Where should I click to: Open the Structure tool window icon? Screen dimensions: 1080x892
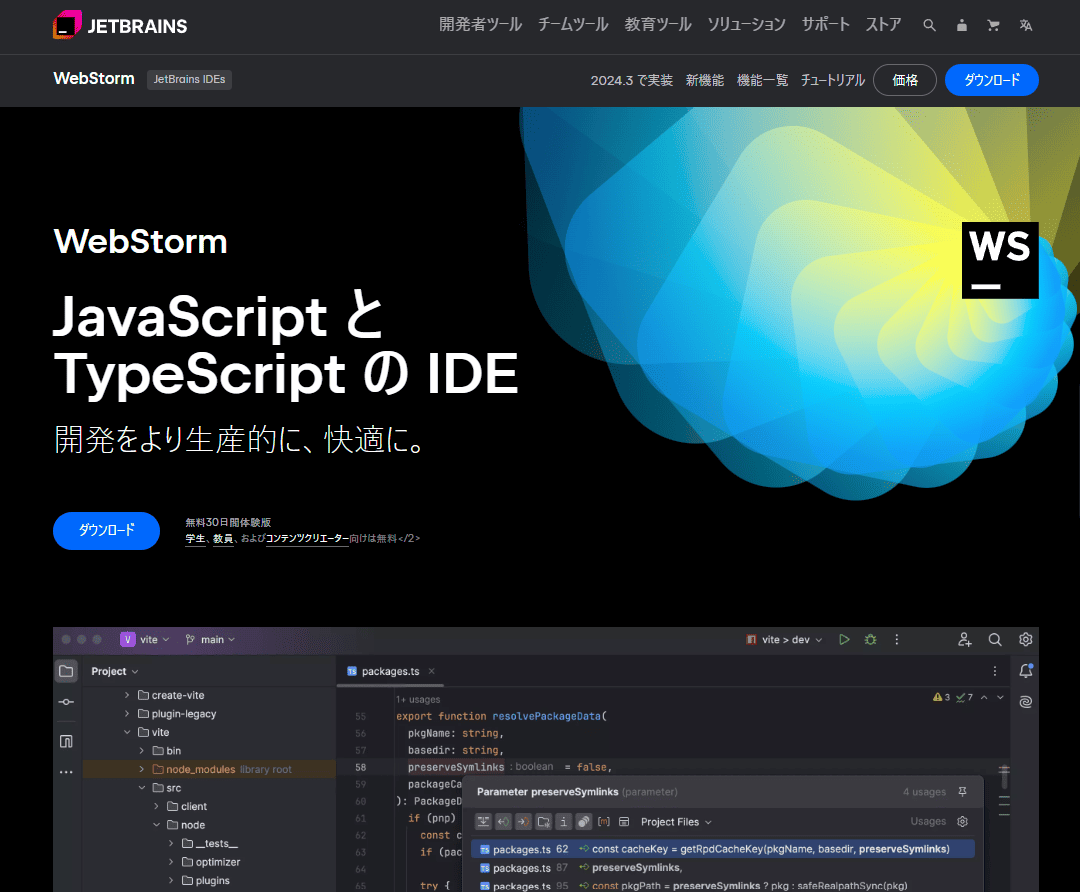click(66, 741)
